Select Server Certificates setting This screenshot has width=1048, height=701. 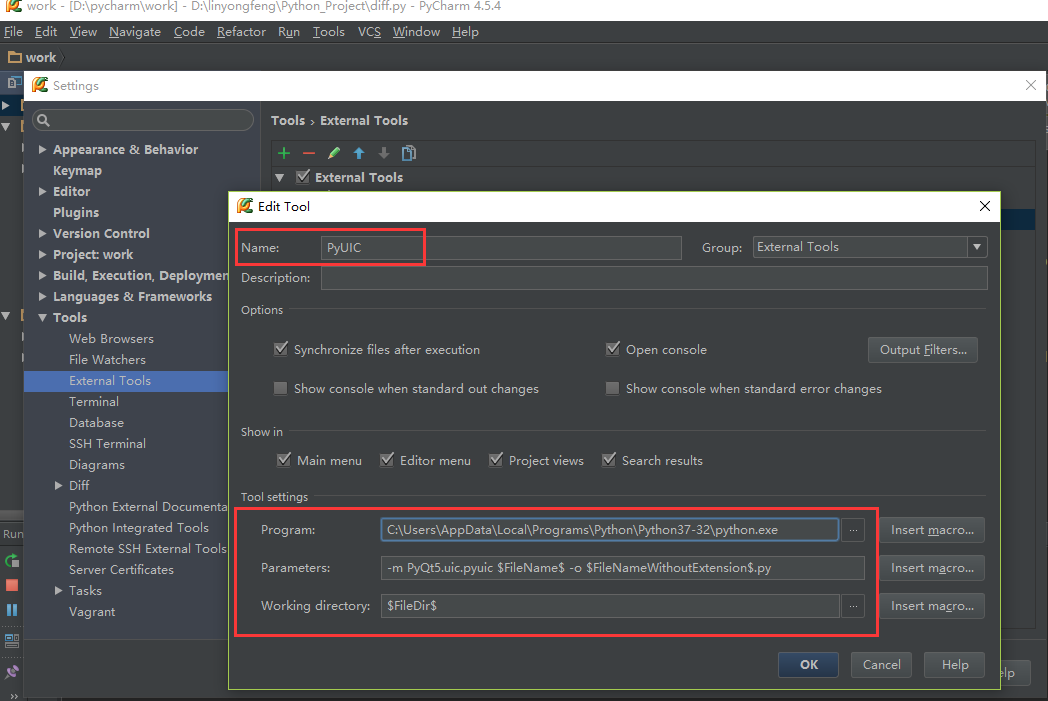point(121,570)
